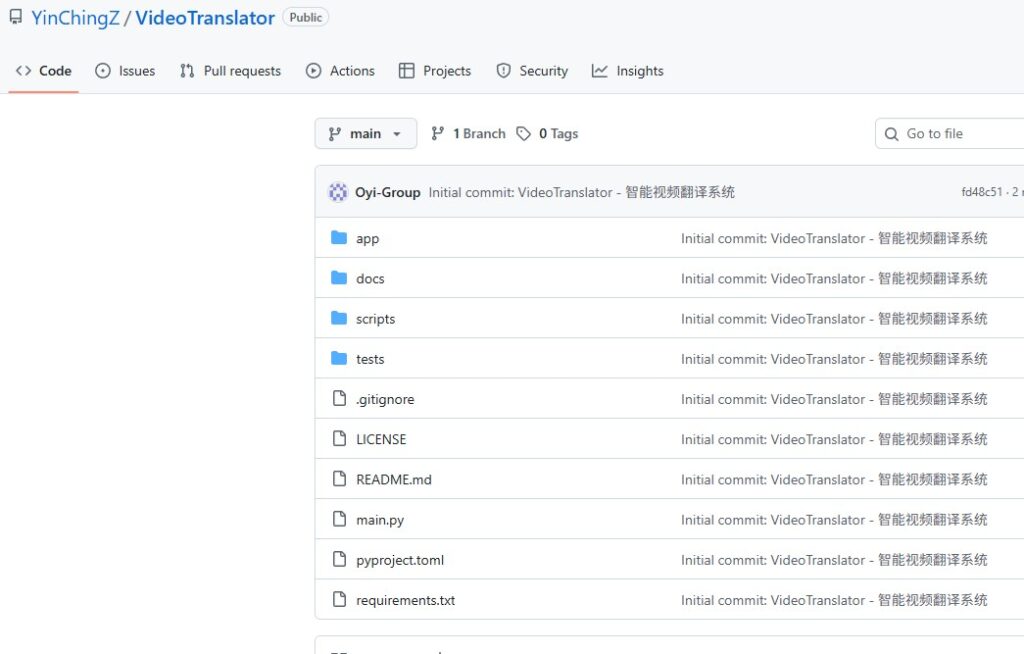Click the magnifier icon in Go to file
This screenshot has height=654, width=1024.
[892, 134]
